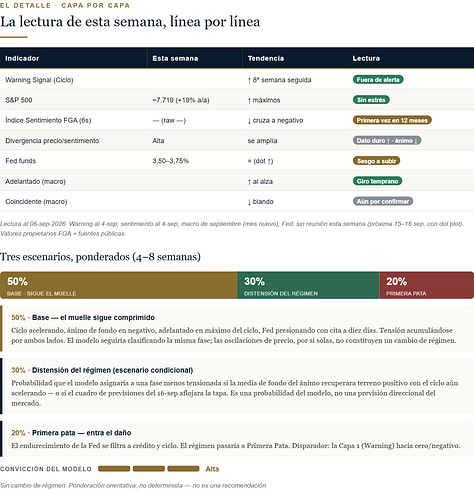Click the '3,50–3,75%' Fed funds value

point(171,161)
